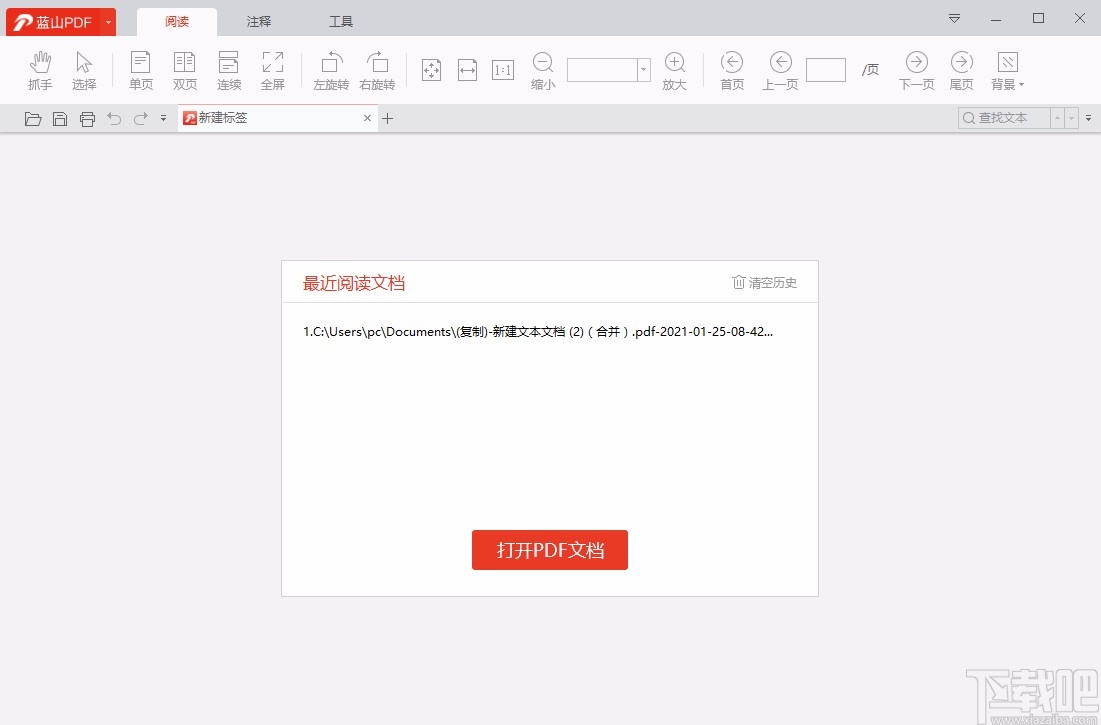
Task: Click the 蓝山PDF logo button
Action: [53, 22]
